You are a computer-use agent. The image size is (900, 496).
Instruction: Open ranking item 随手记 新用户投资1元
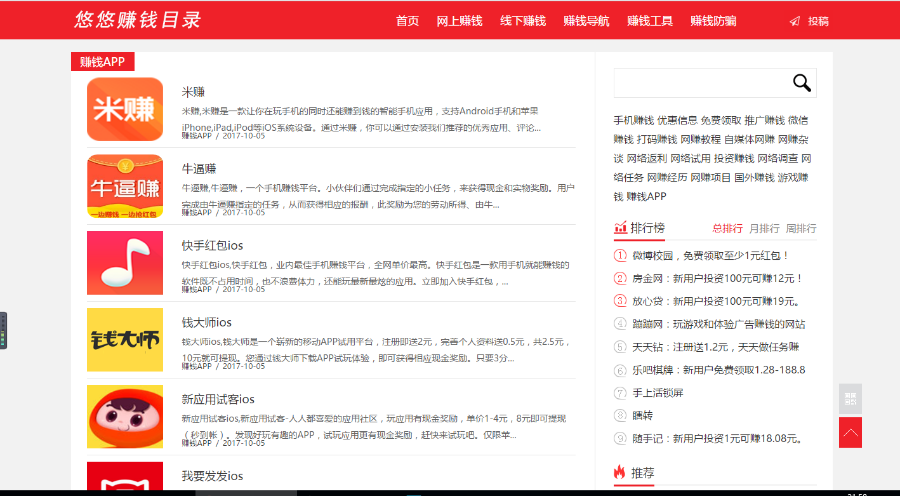click(x=717, y=439)
